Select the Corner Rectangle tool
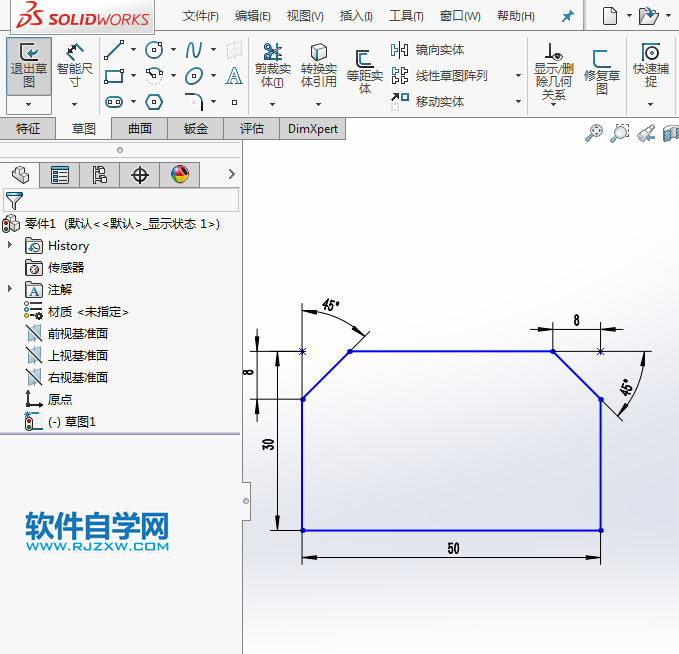The width and height of the screenshot is (679, 654). point(114,76)
